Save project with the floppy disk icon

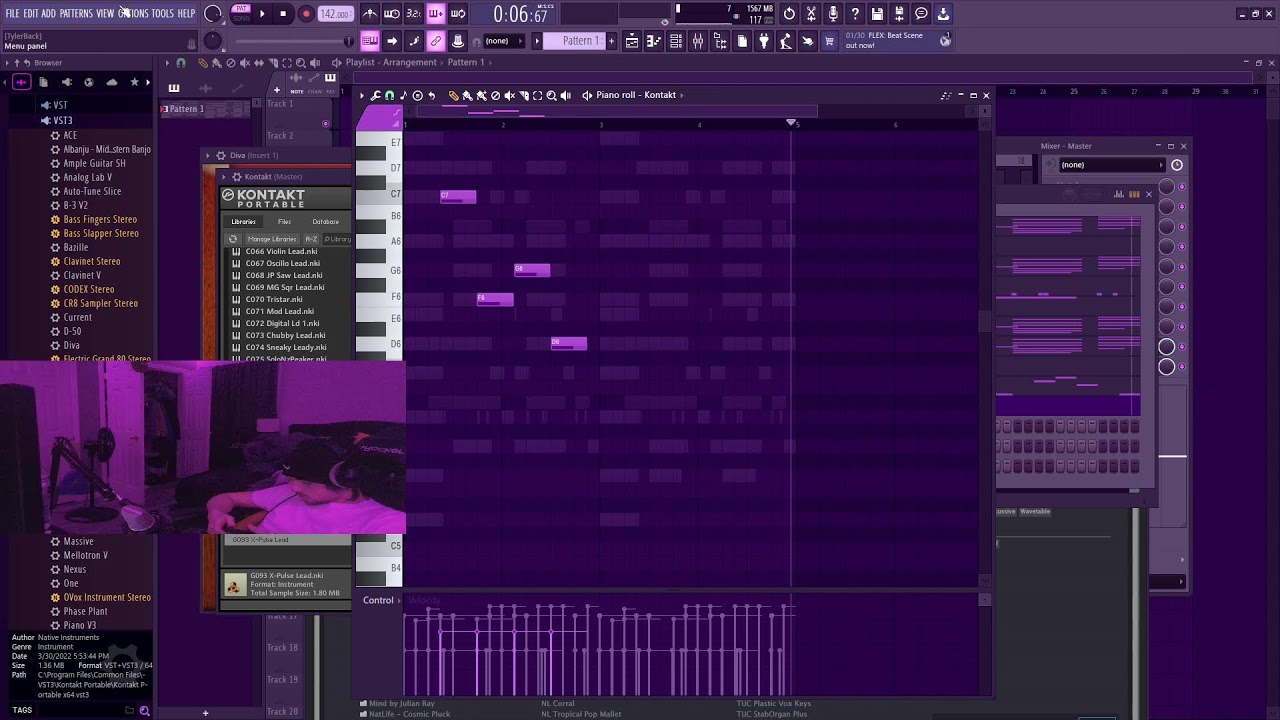tap(877, 14)
